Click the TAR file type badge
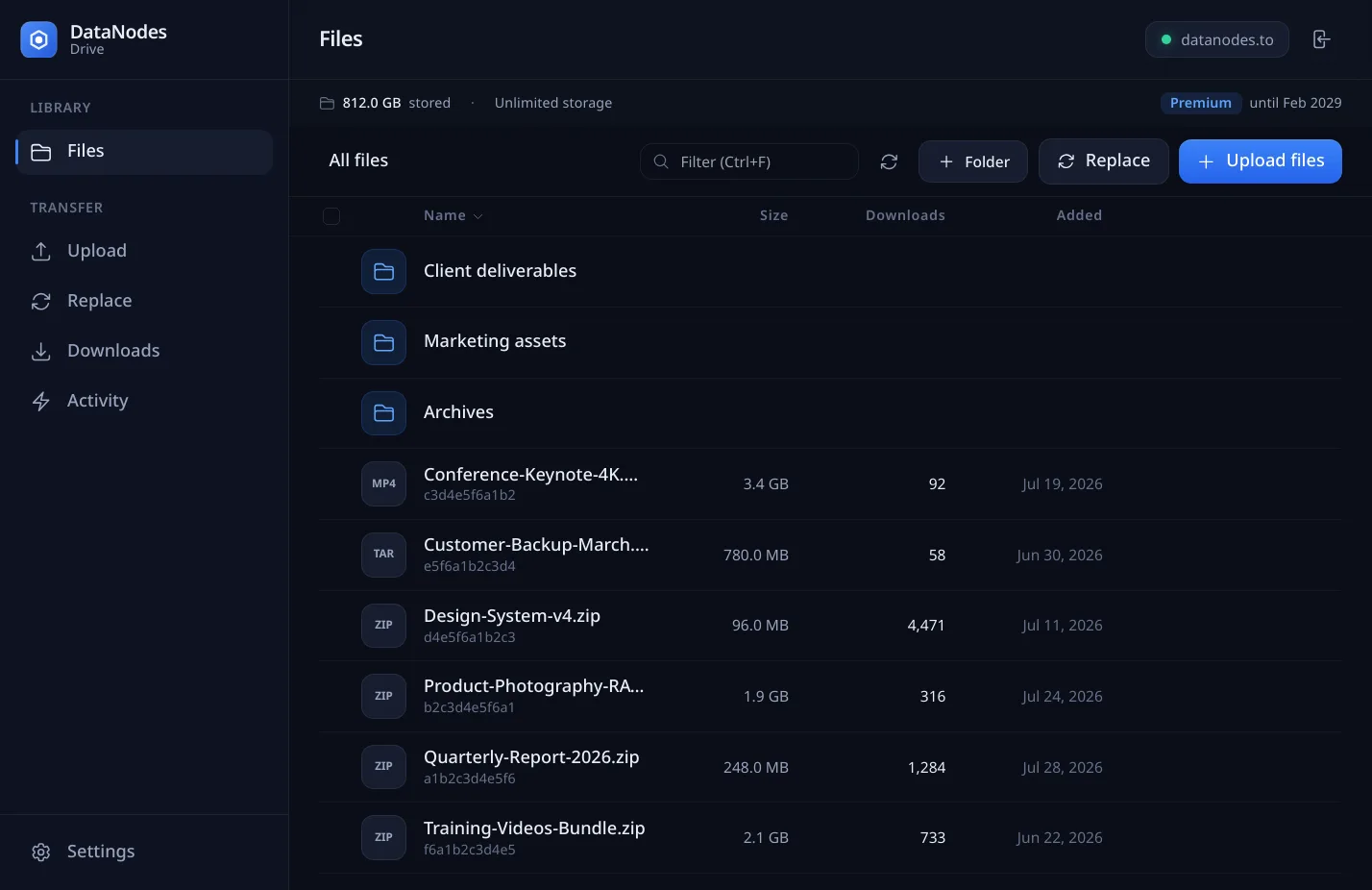1372x890 pixels. (x=383, y=555)
